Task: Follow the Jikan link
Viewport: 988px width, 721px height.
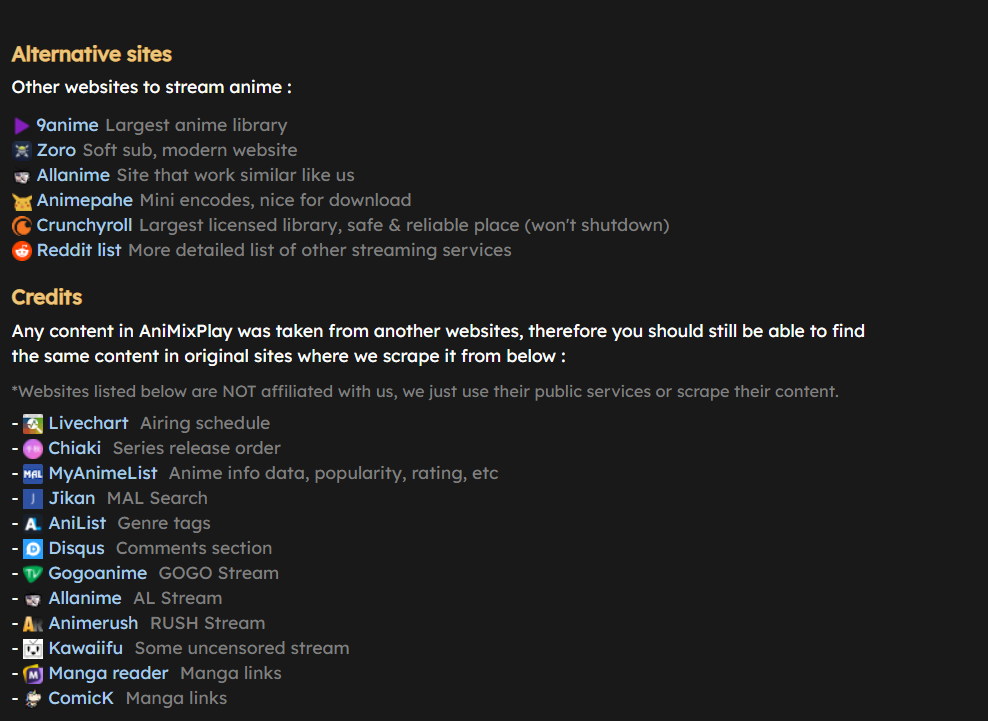Action: [x=72, y=498]
